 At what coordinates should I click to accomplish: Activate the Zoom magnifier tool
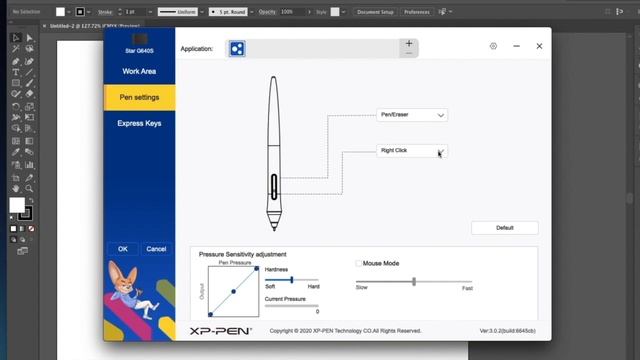29,189
